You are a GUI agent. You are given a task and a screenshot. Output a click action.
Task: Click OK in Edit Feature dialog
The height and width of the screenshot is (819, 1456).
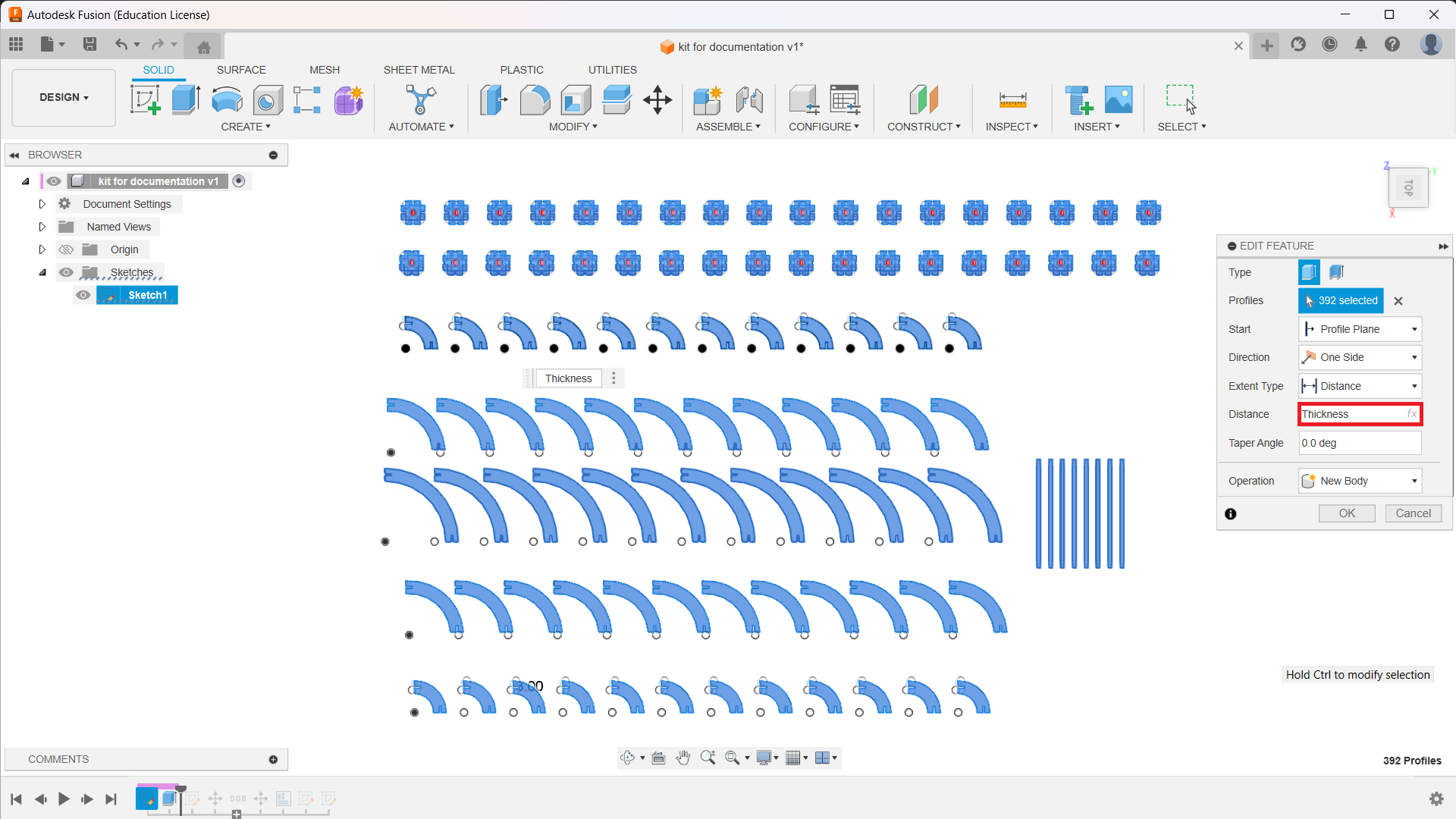click(x=1346, y=513)
